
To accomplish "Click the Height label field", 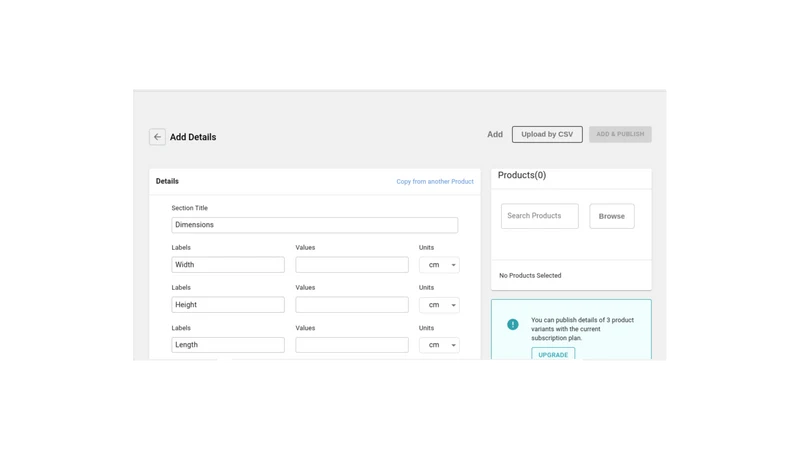I will coord(228,305).
